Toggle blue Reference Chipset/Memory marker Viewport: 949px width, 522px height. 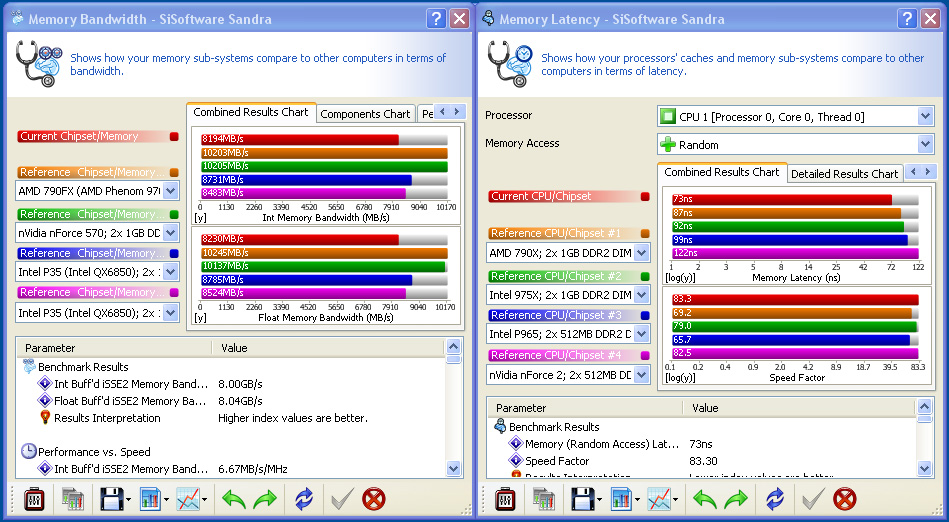tap(174, 254)
